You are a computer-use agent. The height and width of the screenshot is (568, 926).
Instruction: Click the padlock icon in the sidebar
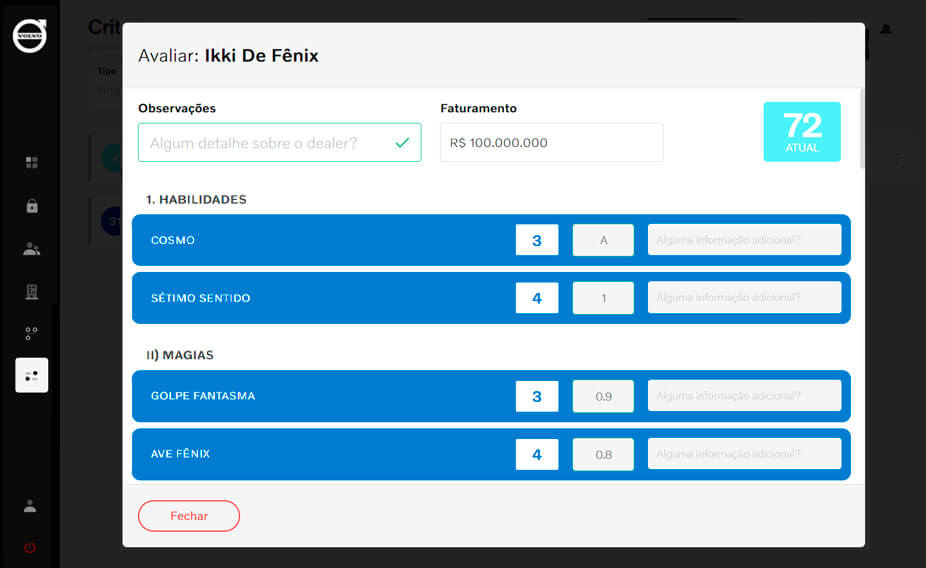coord(31,206)
